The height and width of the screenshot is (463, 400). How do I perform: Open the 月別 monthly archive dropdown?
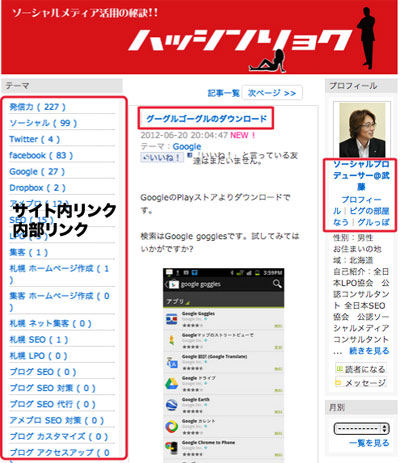point(361,429)
